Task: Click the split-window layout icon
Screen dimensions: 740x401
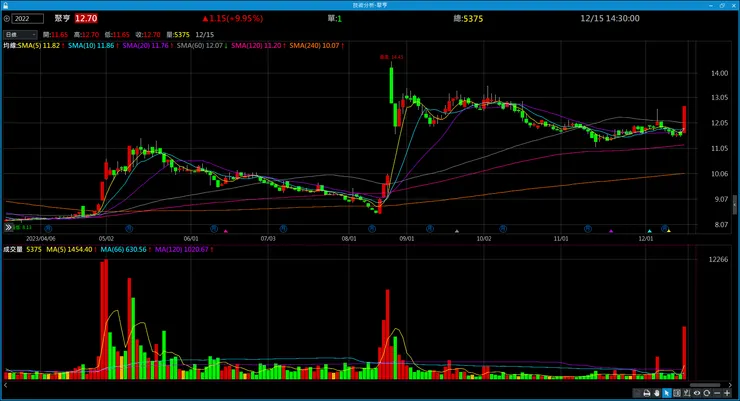Action: tap(677, 393)
